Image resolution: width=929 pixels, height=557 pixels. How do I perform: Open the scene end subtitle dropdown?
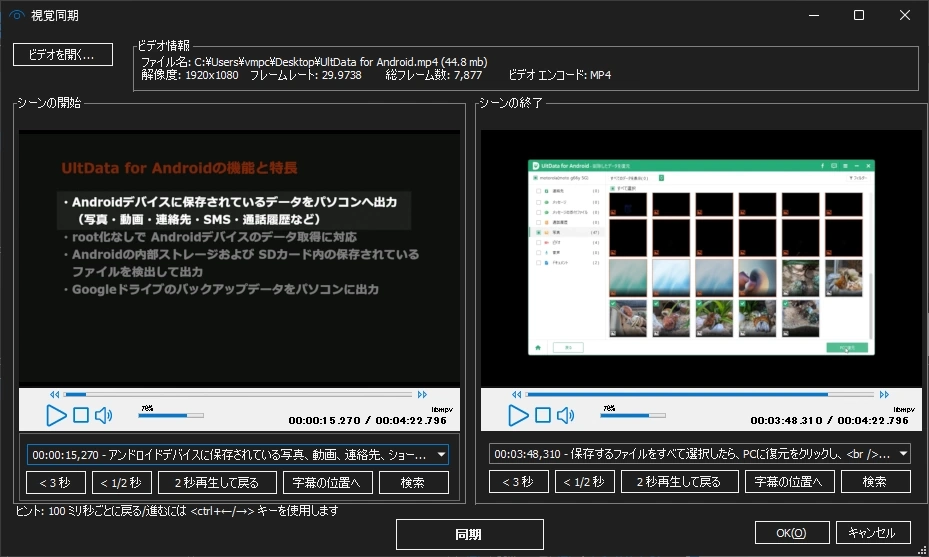click(x=904, y=454)
